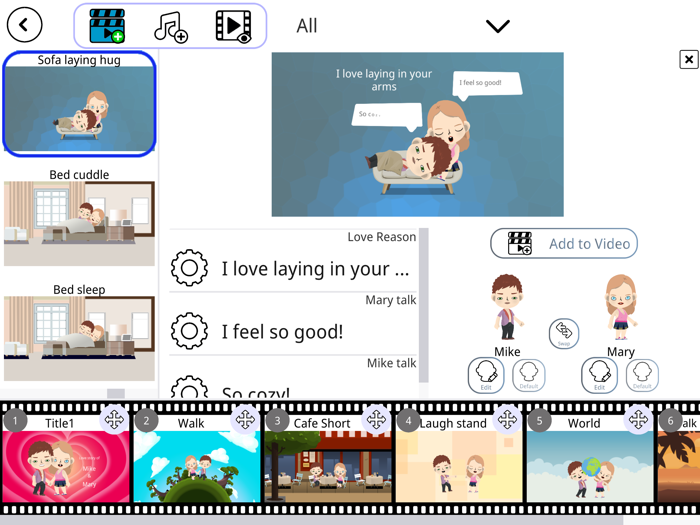
Task: Click timeline marker number 4
Action: pos(408,421)
